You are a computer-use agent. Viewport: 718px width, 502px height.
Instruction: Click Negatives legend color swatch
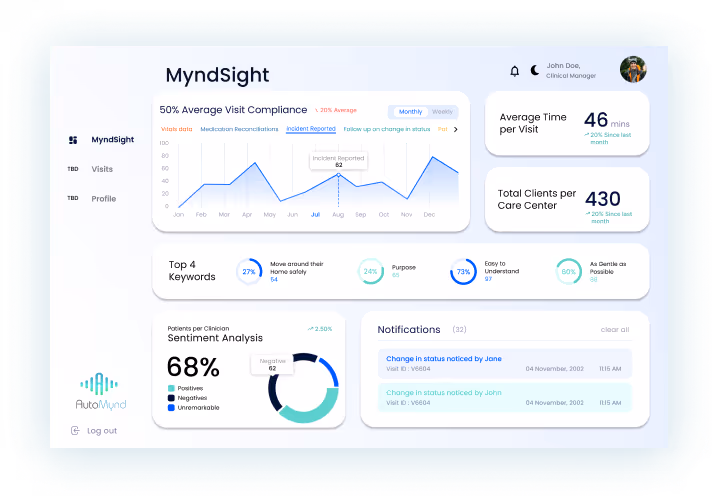(171, 398)
